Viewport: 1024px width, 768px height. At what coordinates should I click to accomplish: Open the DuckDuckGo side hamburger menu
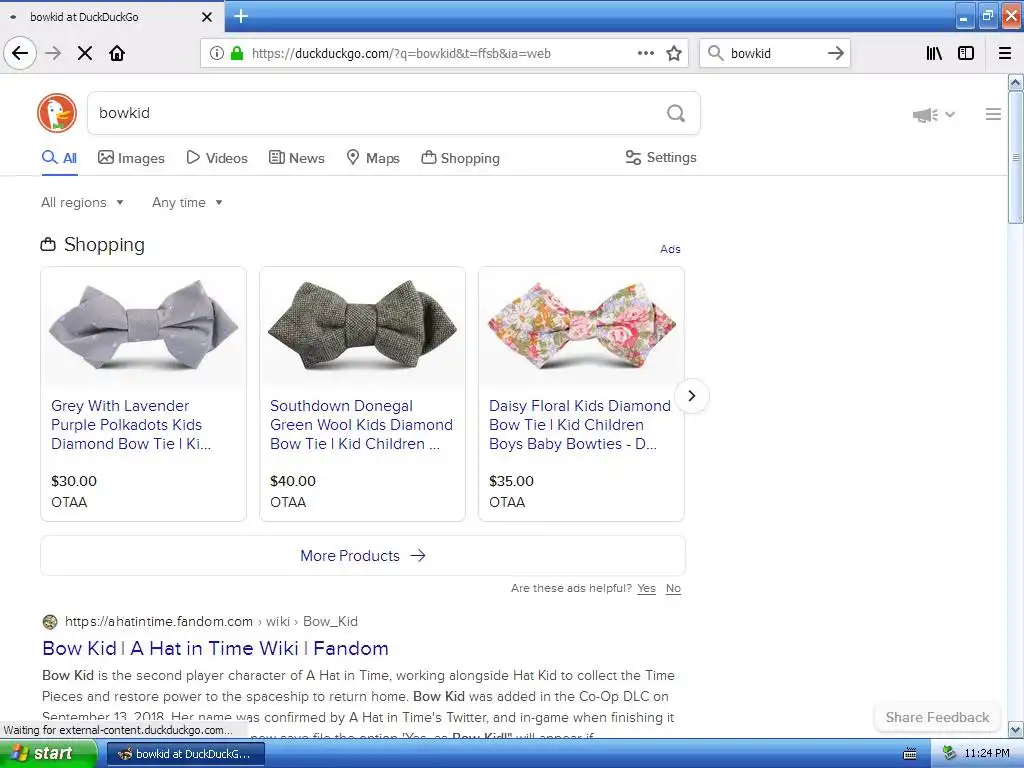[x=993, y=114]
